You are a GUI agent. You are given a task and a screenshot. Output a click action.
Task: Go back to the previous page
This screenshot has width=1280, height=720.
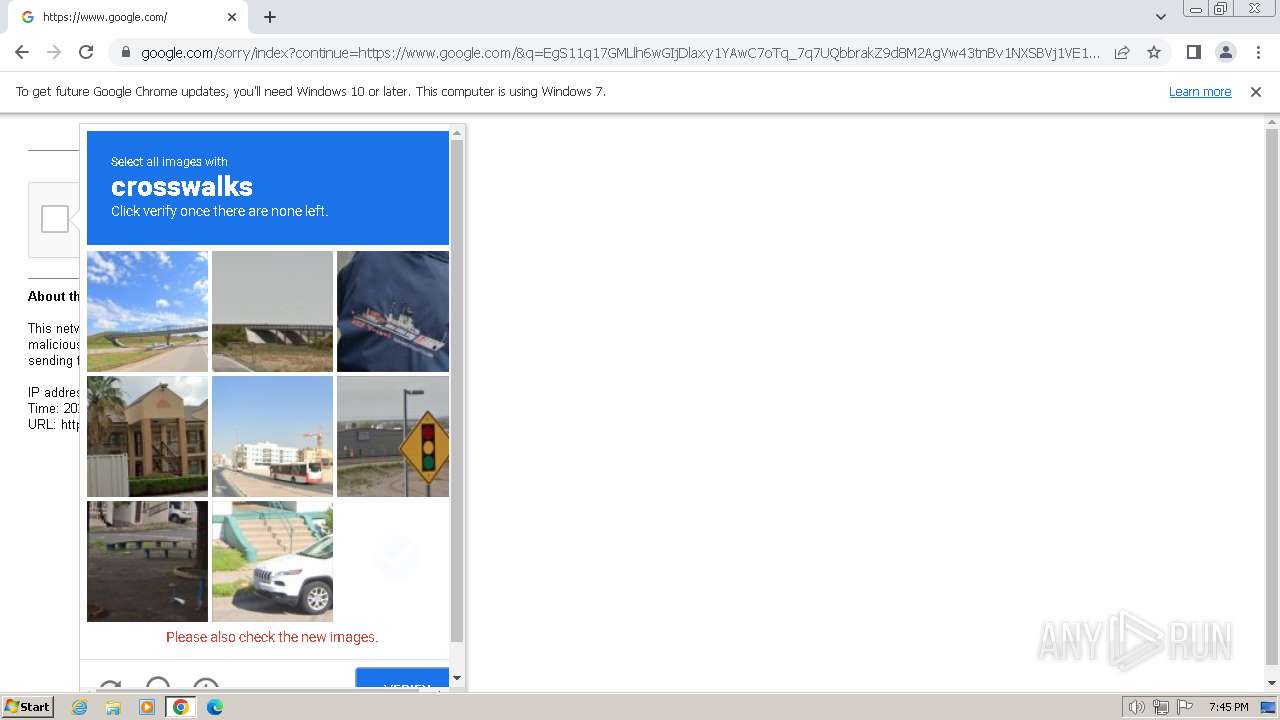tap(22, 52)
